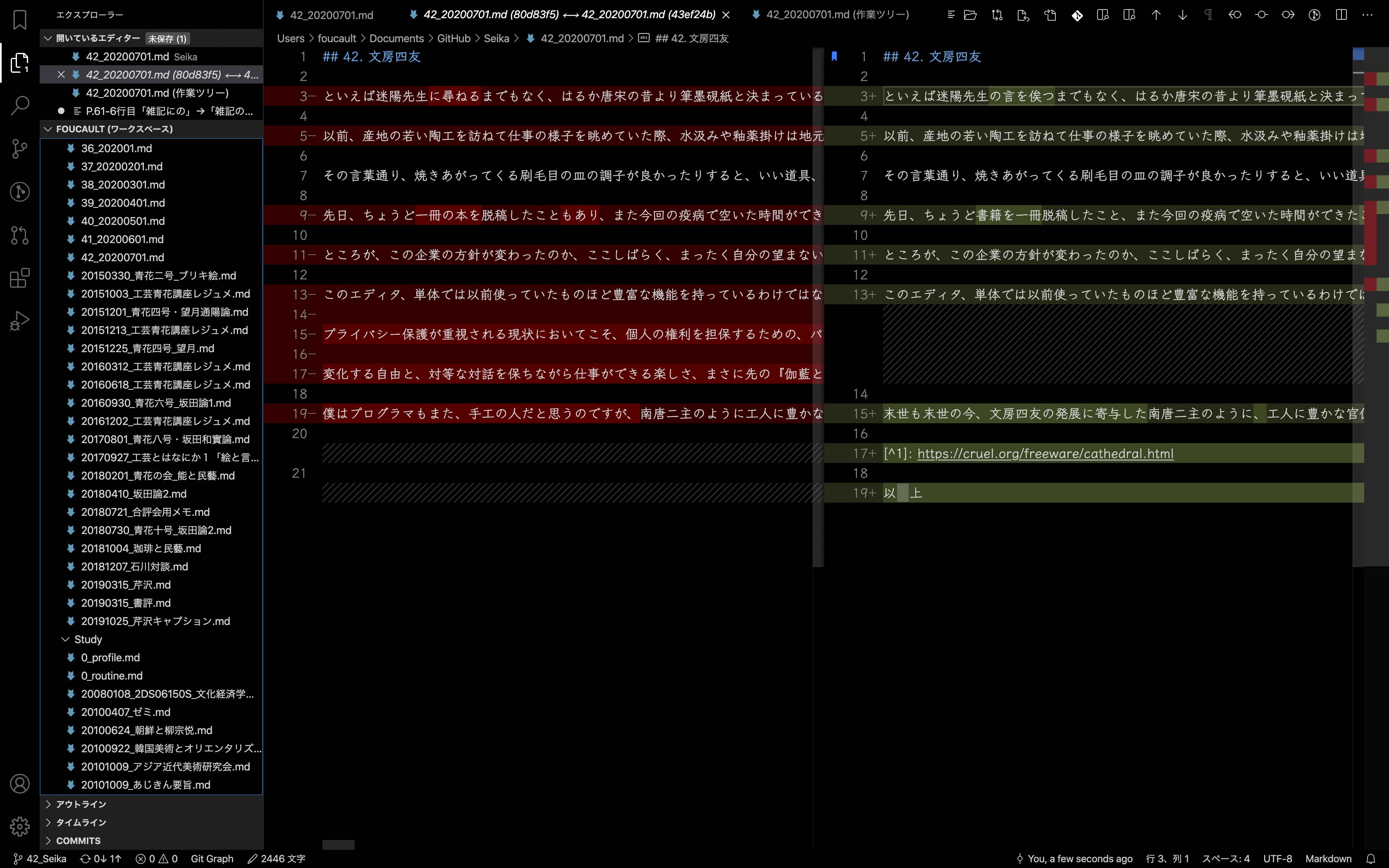Click the blame text You, a few seconds ago
1389x868 pixels.
[x=1074, y=859]
